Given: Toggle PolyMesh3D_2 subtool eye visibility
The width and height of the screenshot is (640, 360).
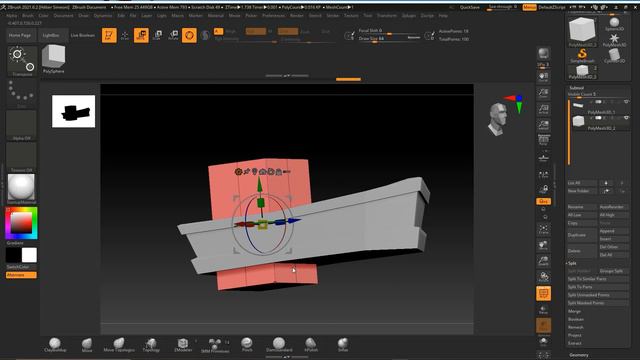Looking at the screenshot, I should [x=626, y=118].
